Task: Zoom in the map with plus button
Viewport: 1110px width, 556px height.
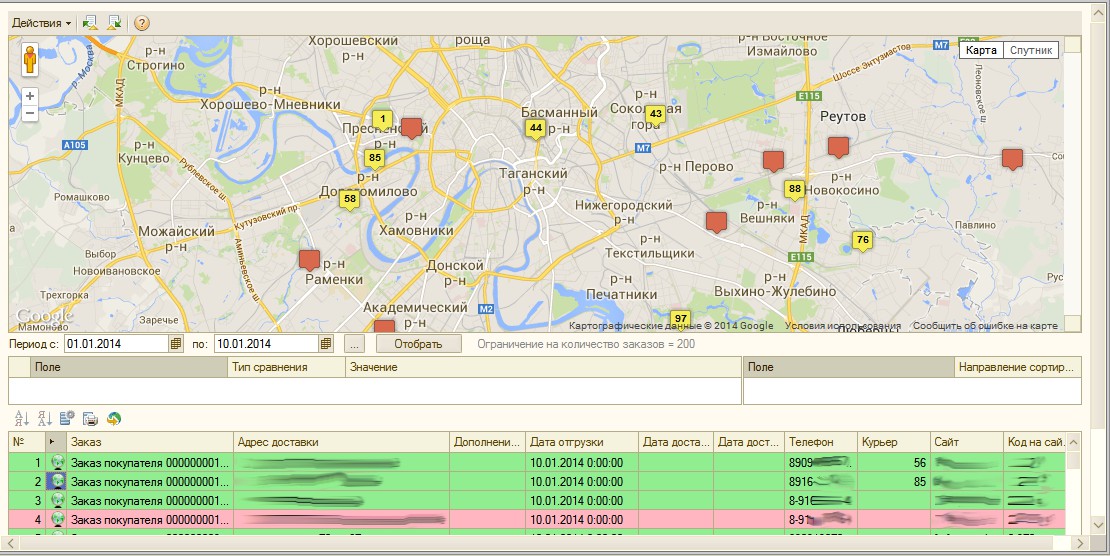Action: (30, 96)
